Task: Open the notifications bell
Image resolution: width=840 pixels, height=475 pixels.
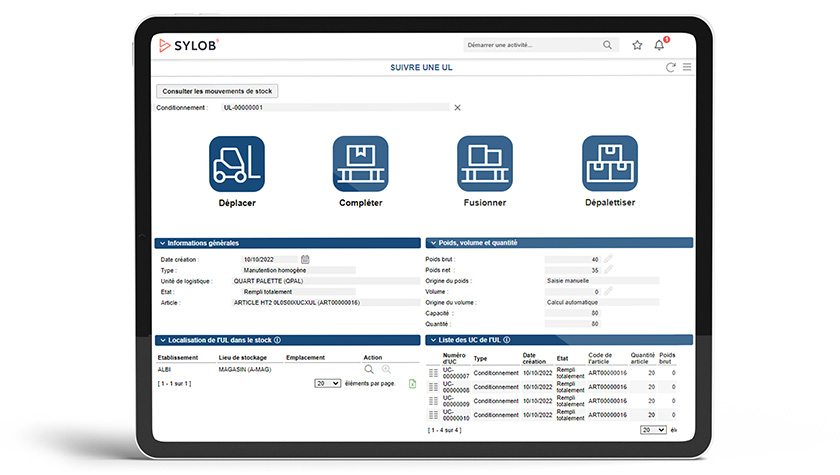Action: 659,45
